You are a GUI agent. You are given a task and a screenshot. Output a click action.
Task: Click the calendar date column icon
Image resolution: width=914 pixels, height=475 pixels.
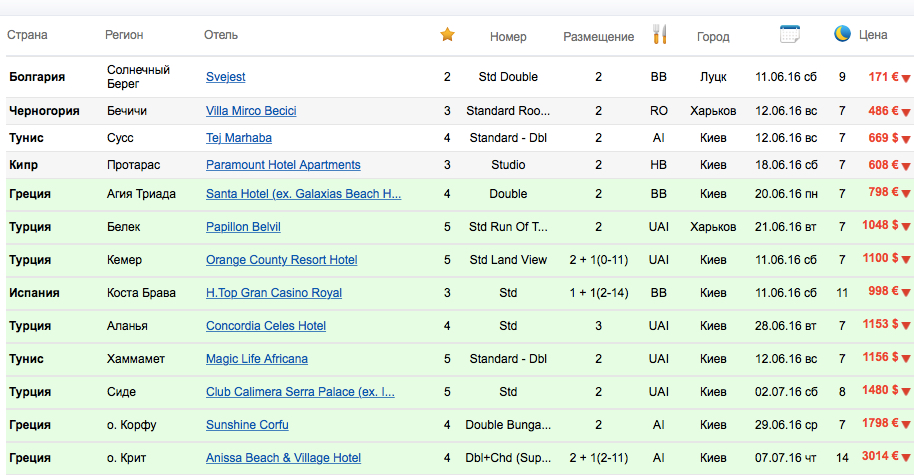coord(790,35)
